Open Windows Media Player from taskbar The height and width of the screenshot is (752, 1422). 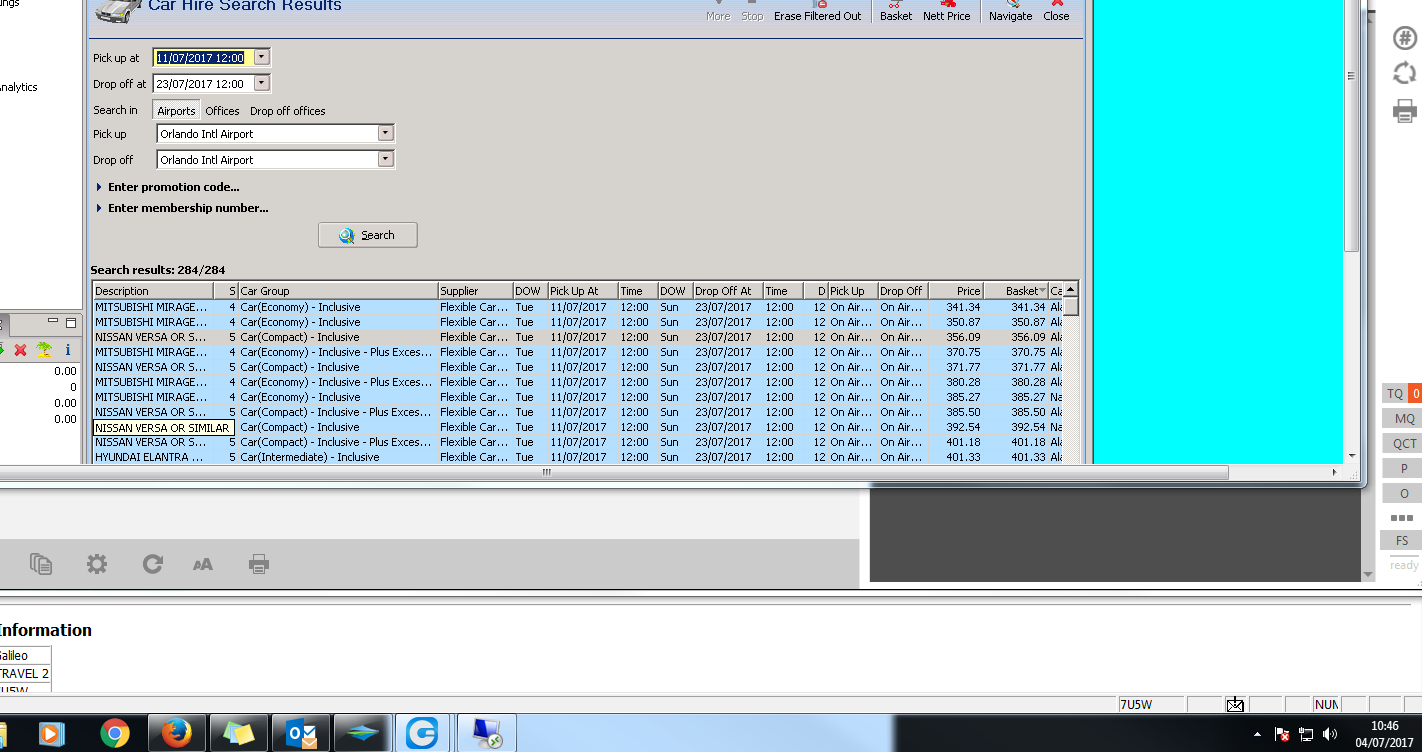(52, 734)
